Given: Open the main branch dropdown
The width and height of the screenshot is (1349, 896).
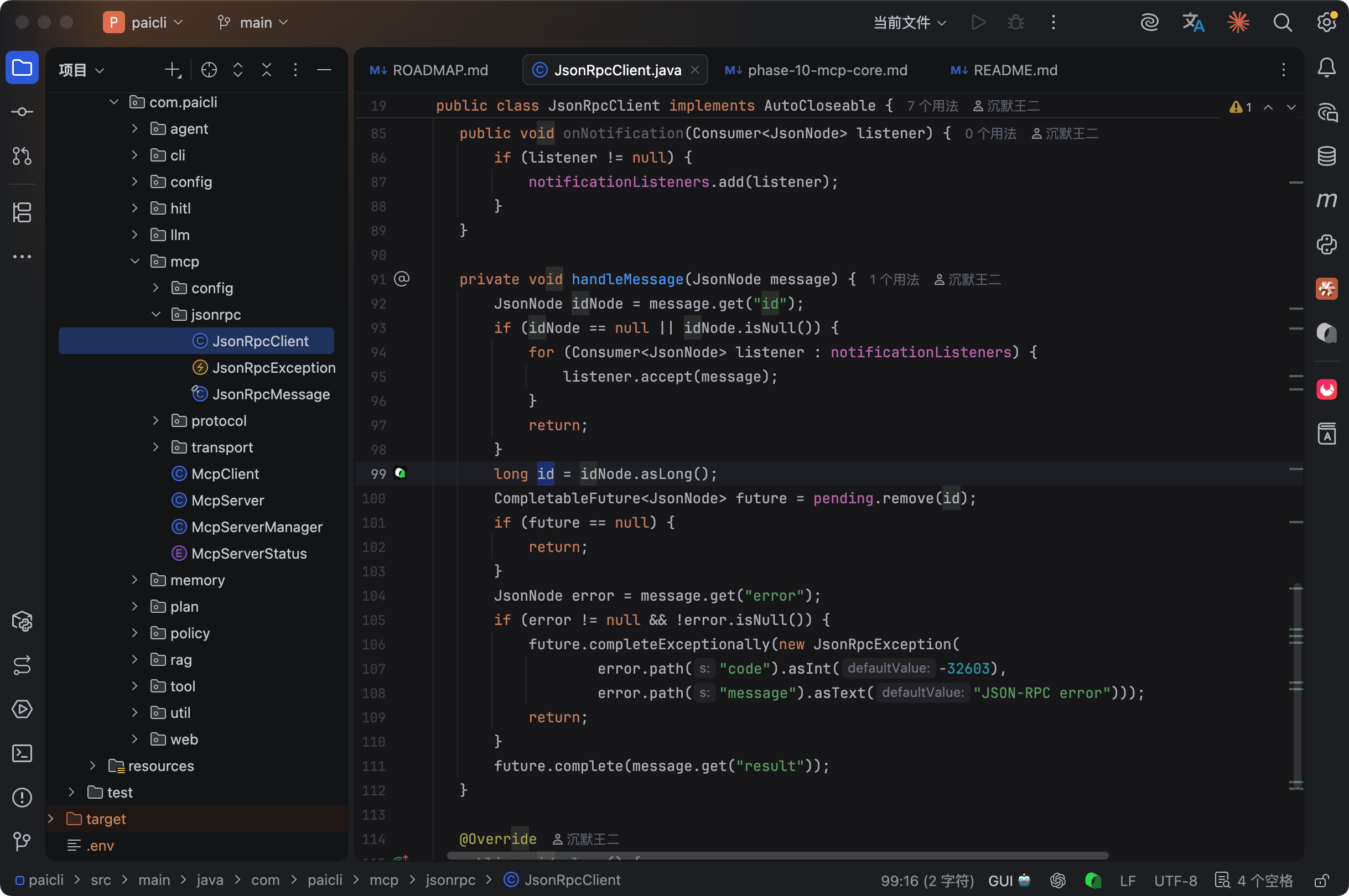Looking at the screenshot, I should (253, 22).
